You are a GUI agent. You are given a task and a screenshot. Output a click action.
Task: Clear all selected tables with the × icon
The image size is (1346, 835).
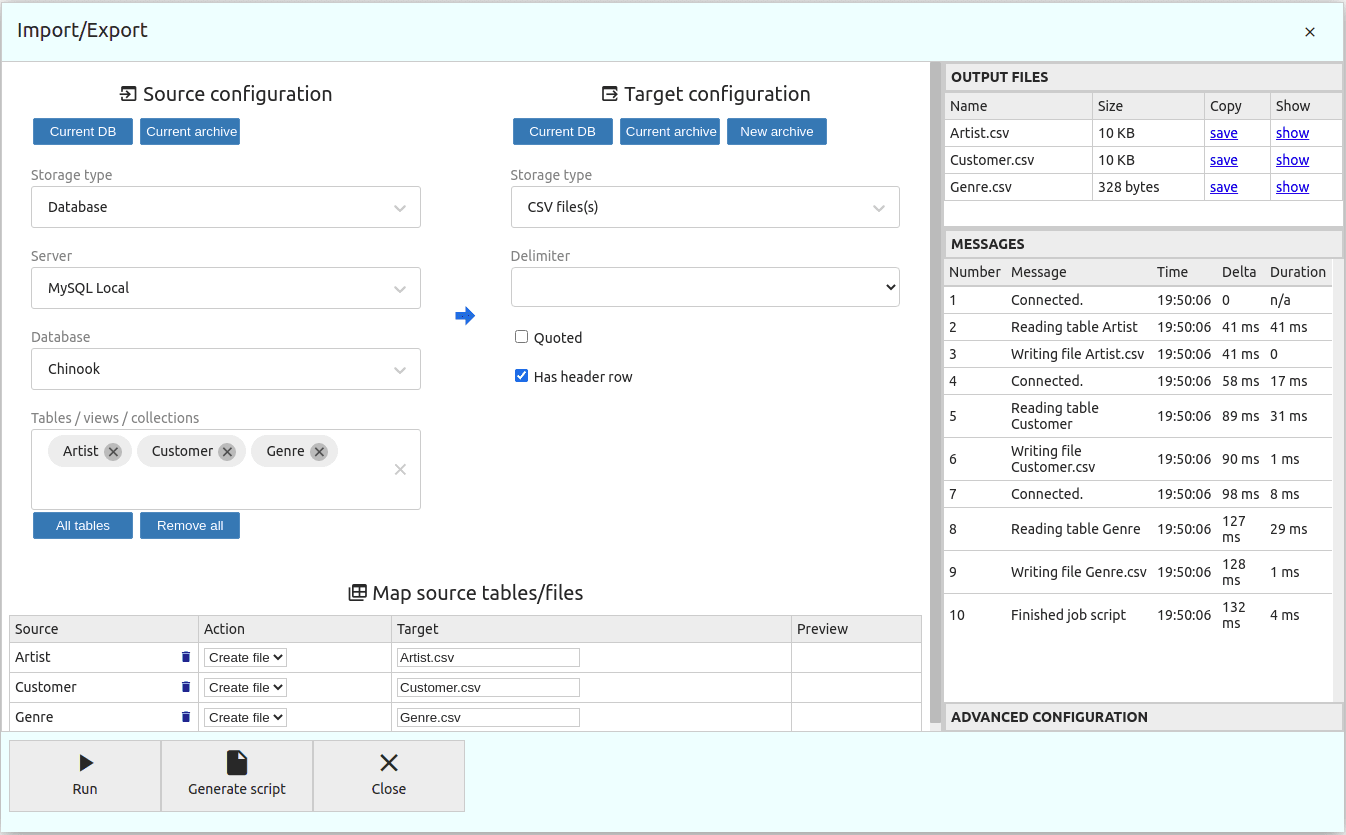(399, 469)
